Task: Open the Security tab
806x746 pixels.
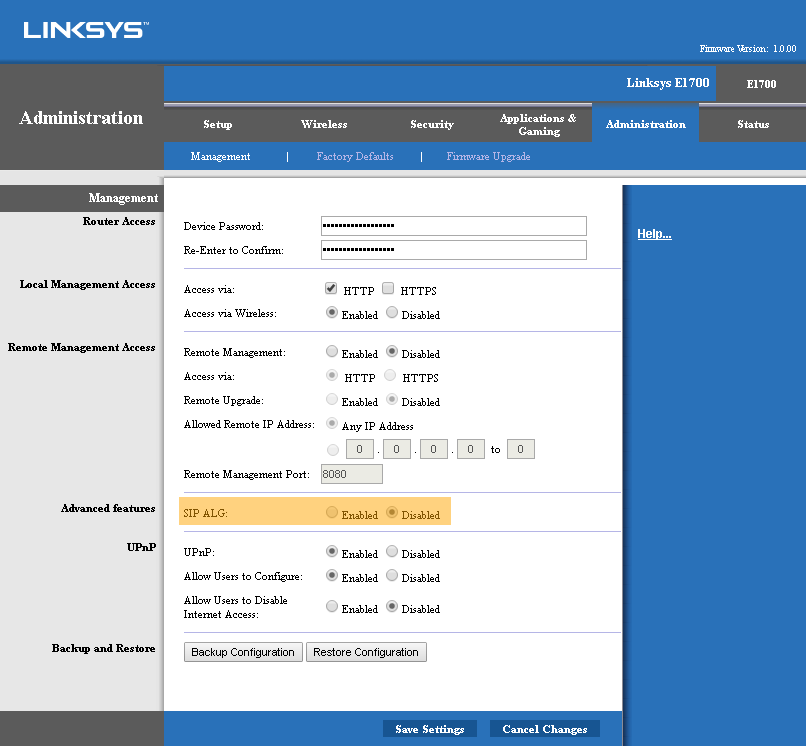Action: pyautogui.click(x=432, y=124)
